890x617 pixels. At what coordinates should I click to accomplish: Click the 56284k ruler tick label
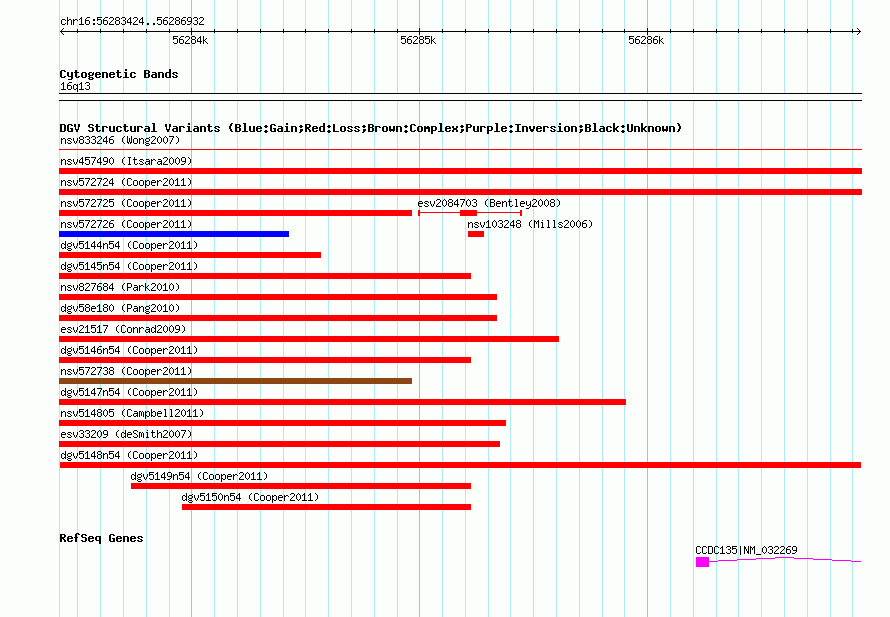coord(190,40)
